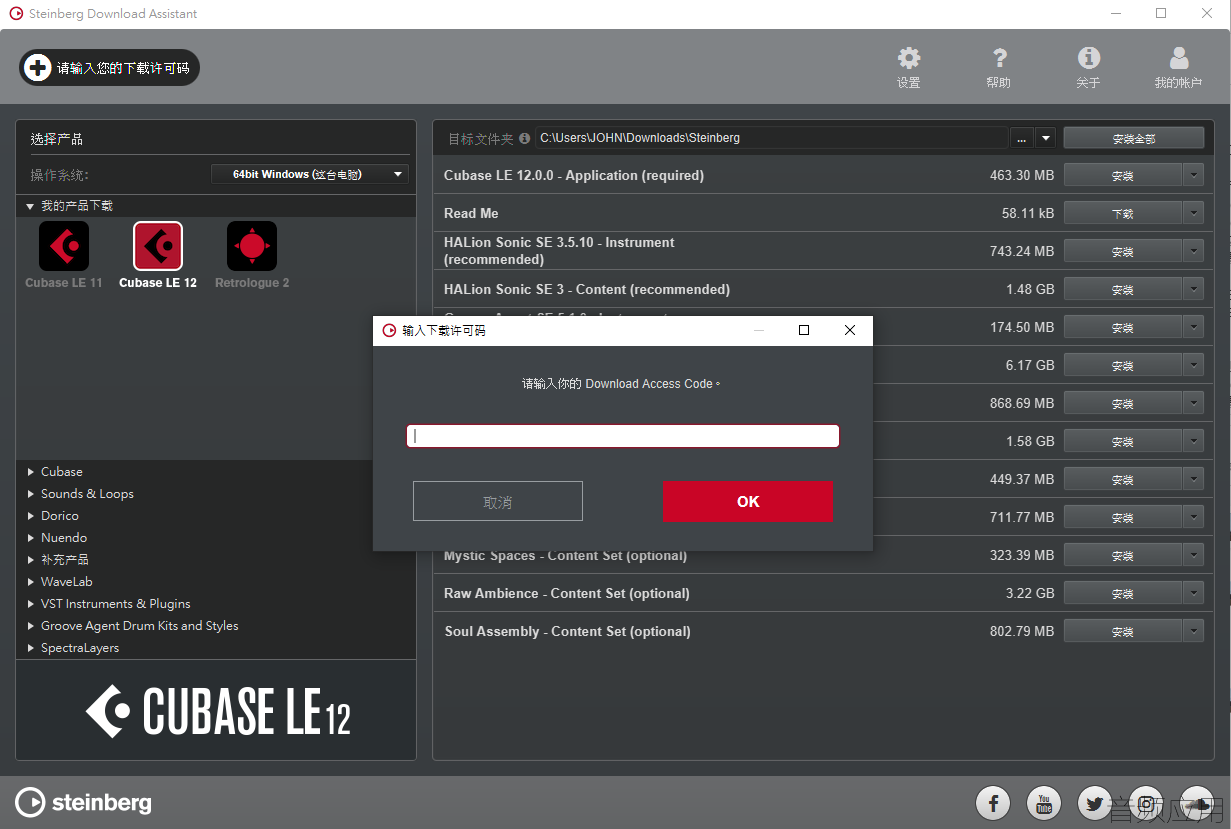Select the Raw Ambience - Content Set row text

(x=567, y=593)
